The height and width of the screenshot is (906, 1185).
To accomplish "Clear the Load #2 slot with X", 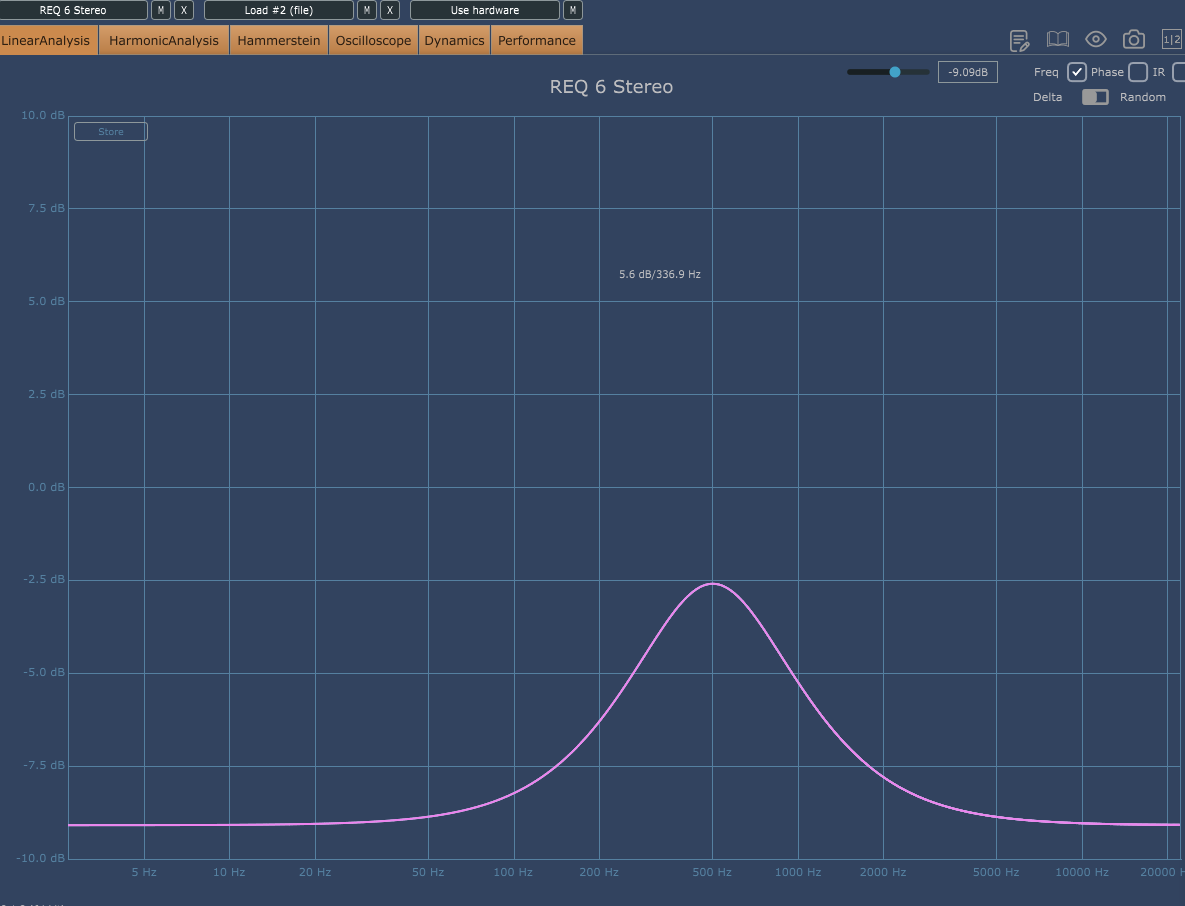I will pyautogui.click(x=390, y=10).
